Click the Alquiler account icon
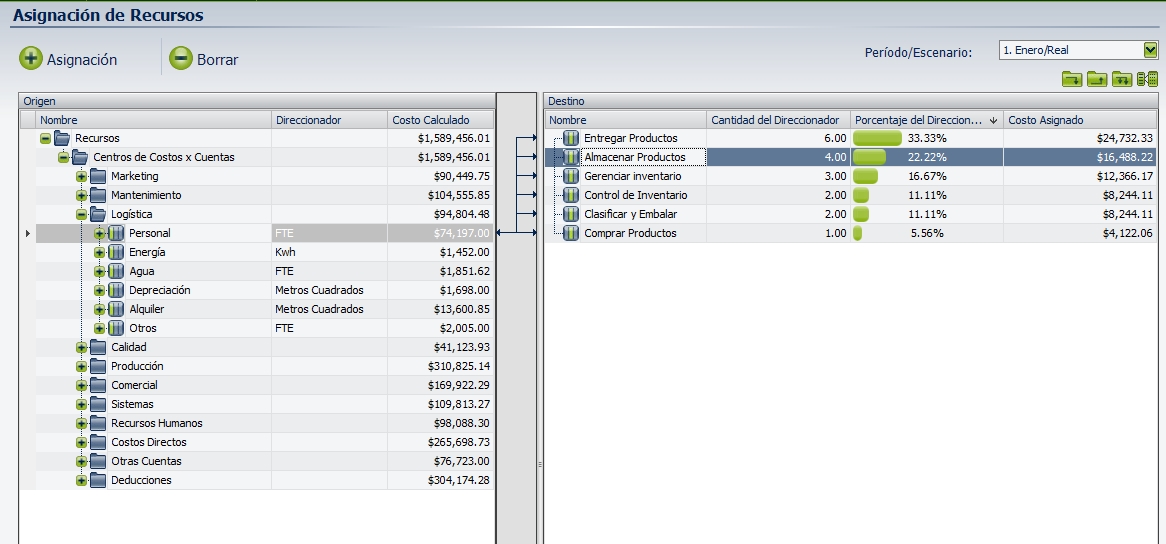1166x544 pixels. [116, 309]
